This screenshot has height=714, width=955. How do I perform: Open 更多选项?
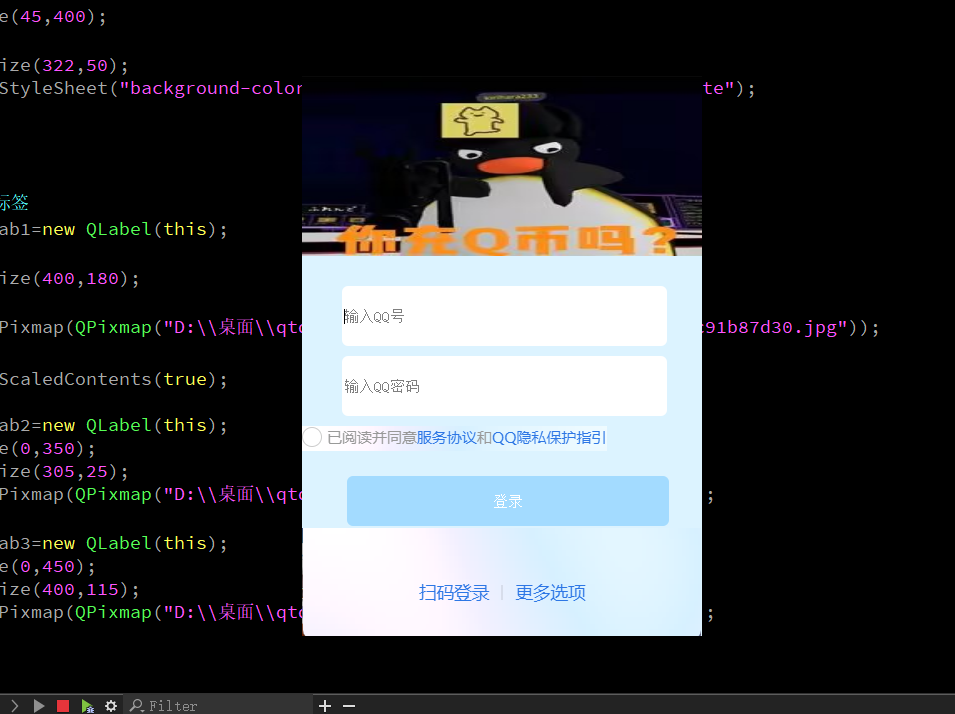click(551, 593)
